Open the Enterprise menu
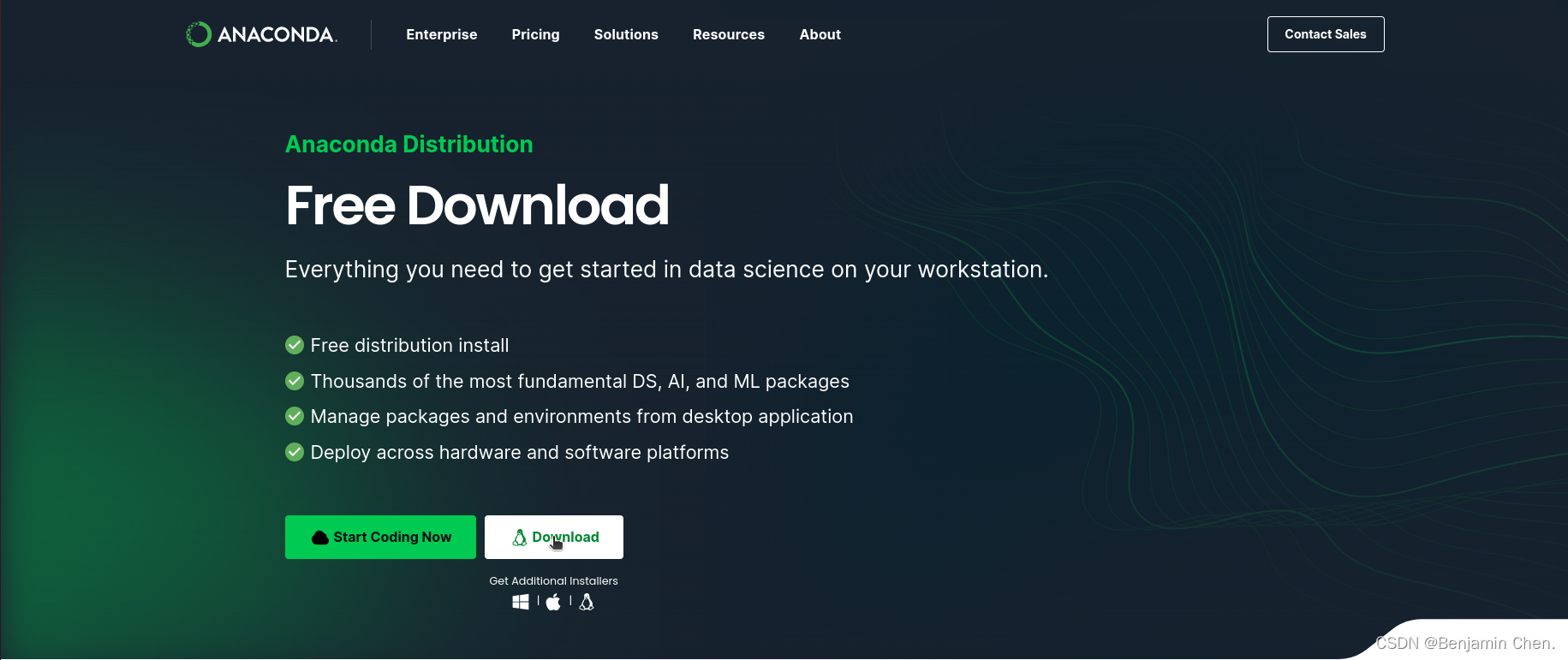The image size is (1568, 660). click(x=442, y=34)
